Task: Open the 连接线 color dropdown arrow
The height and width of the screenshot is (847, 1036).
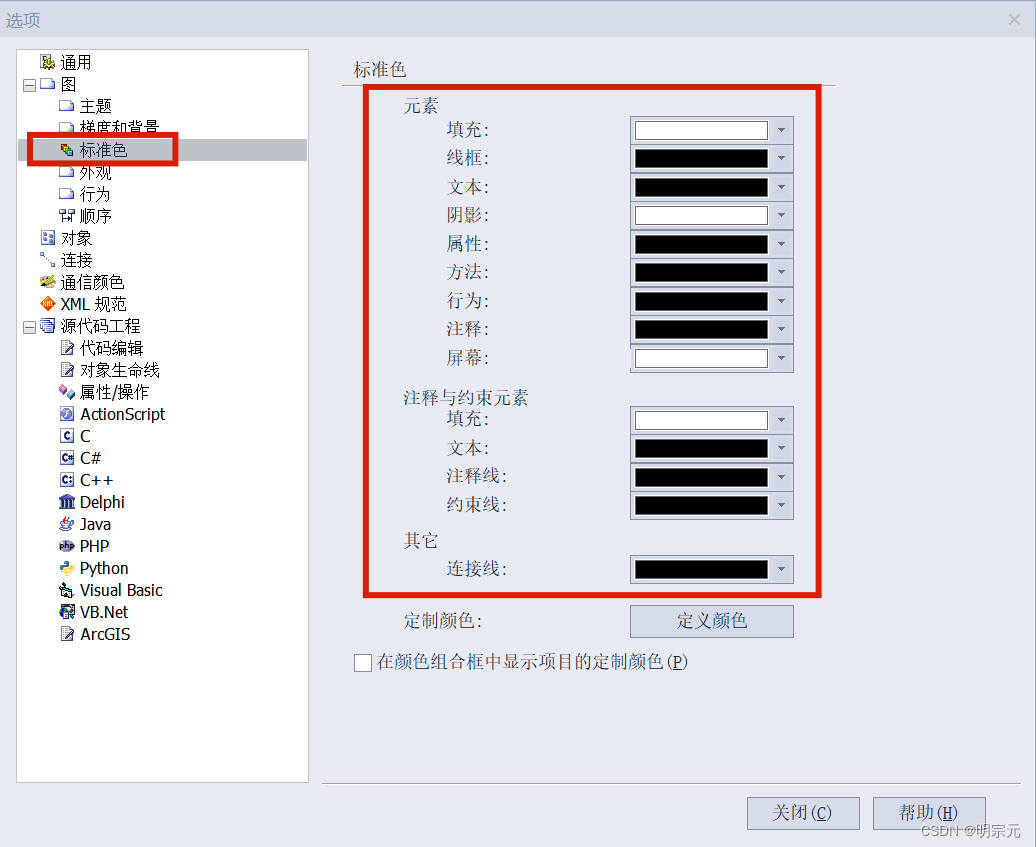Action: point(782,569)
